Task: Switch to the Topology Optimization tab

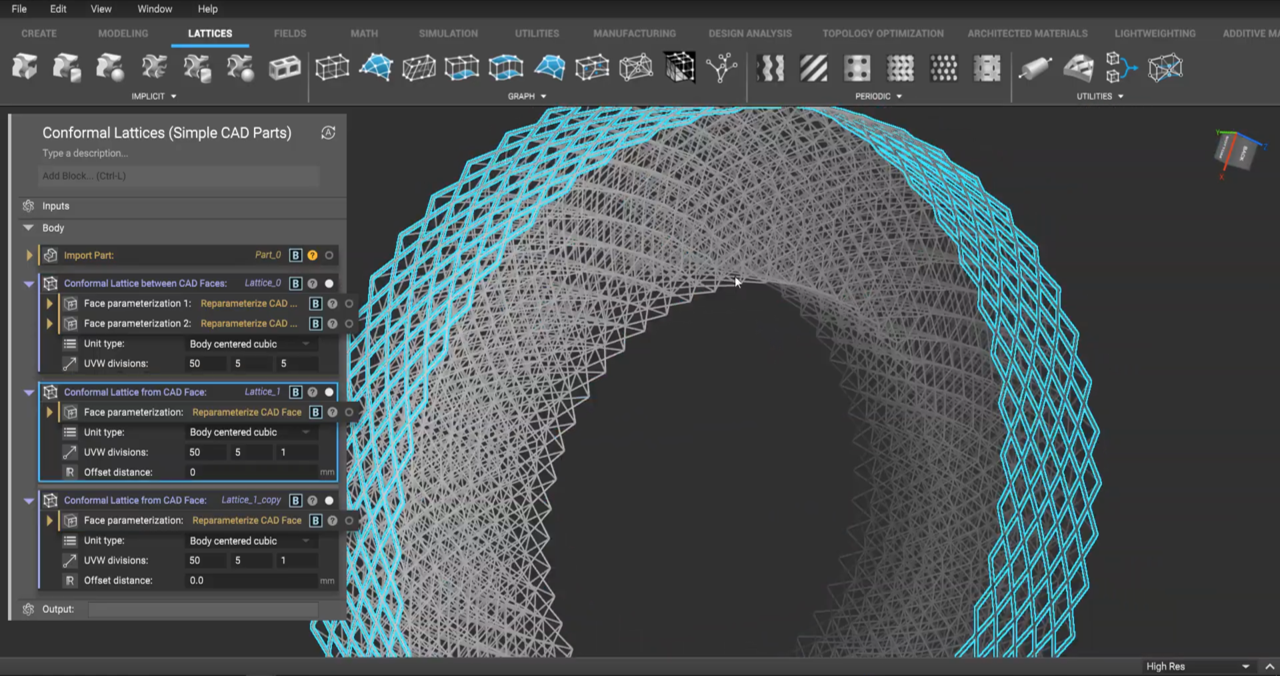Action: pyautogui.click(x=883, y=33)
